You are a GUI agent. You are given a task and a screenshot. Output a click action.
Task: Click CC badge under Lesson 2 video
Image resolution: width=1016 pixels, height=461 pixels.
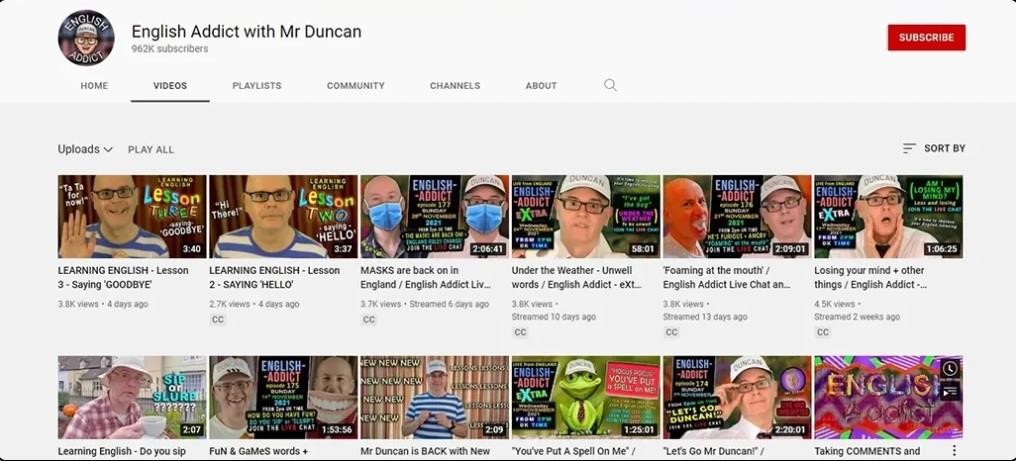click(218, 320)
